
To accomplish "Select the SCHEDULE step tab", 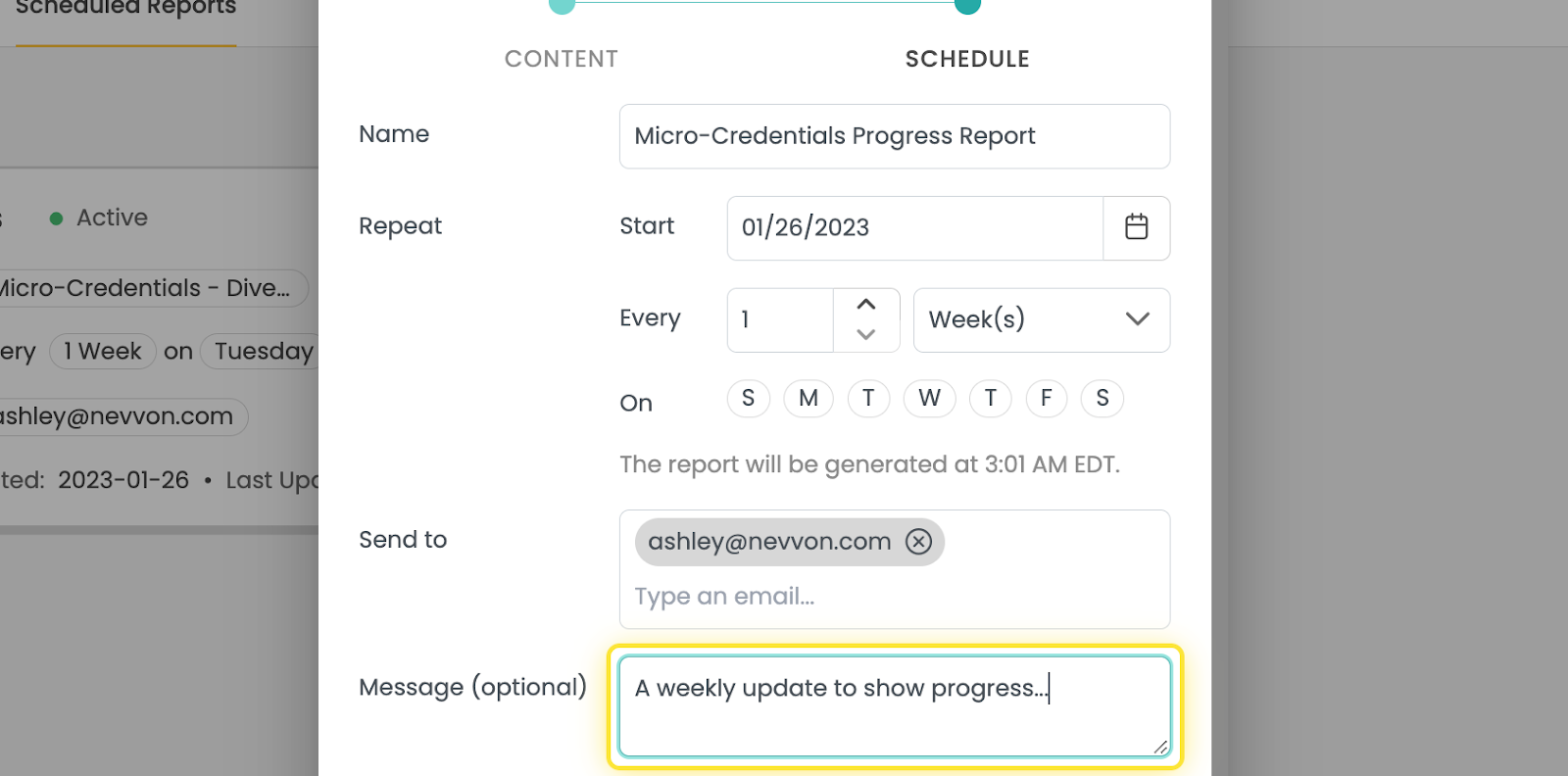I will pos(967,59).
